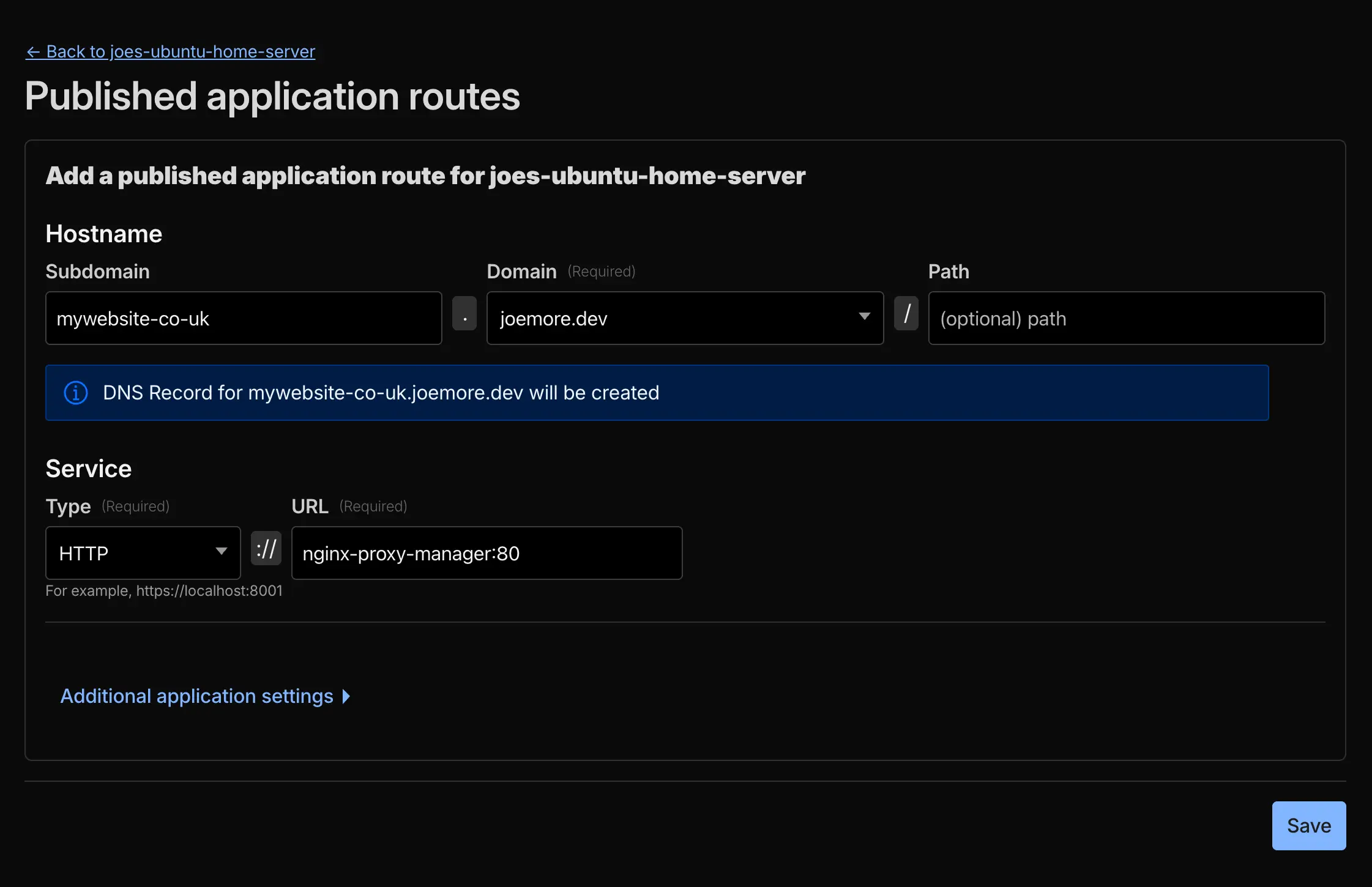The image size is (1372, 887).
Task: Click the slash separator before Path field
Action: [906, 313]
